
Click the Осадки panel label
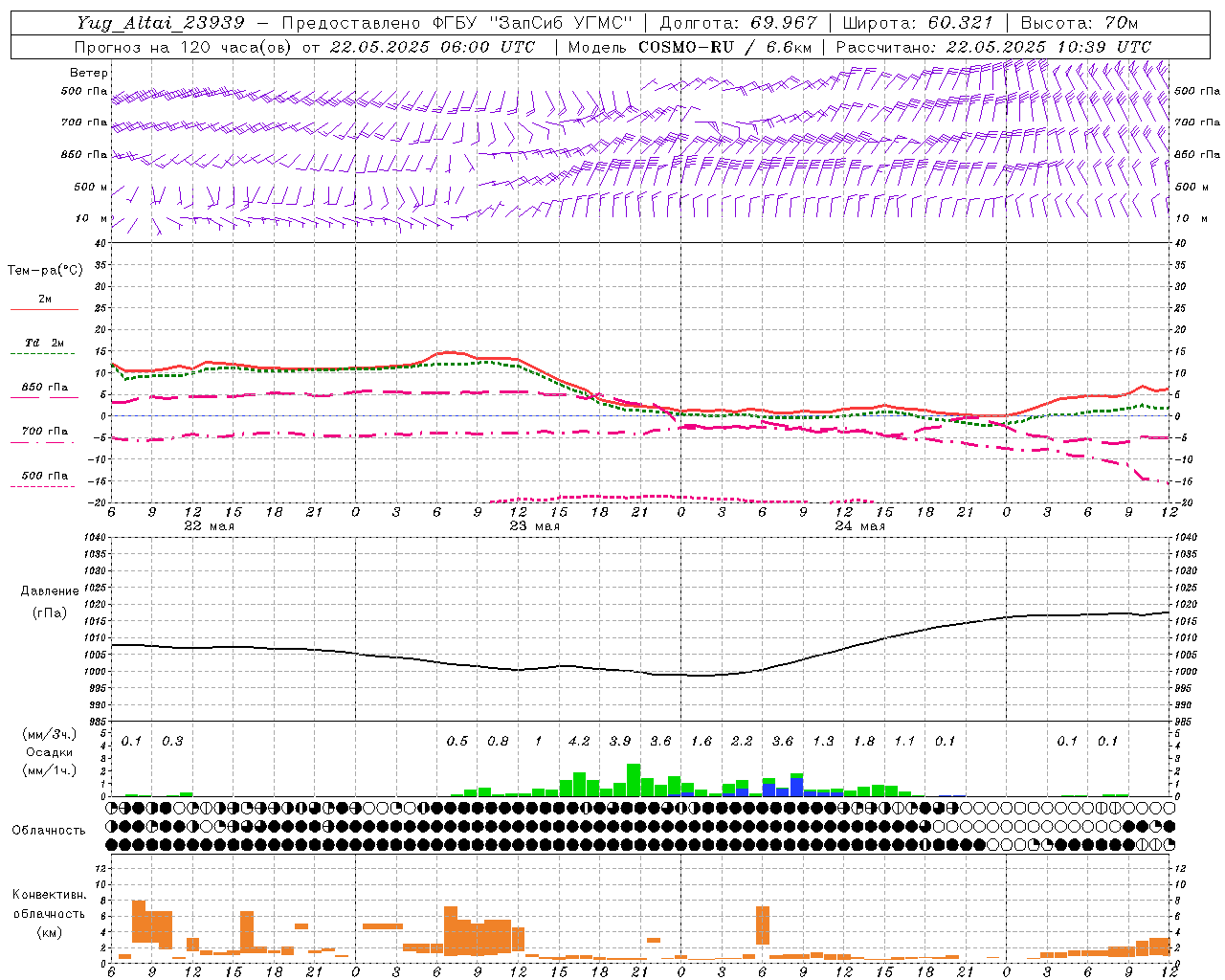click(50, 752)
